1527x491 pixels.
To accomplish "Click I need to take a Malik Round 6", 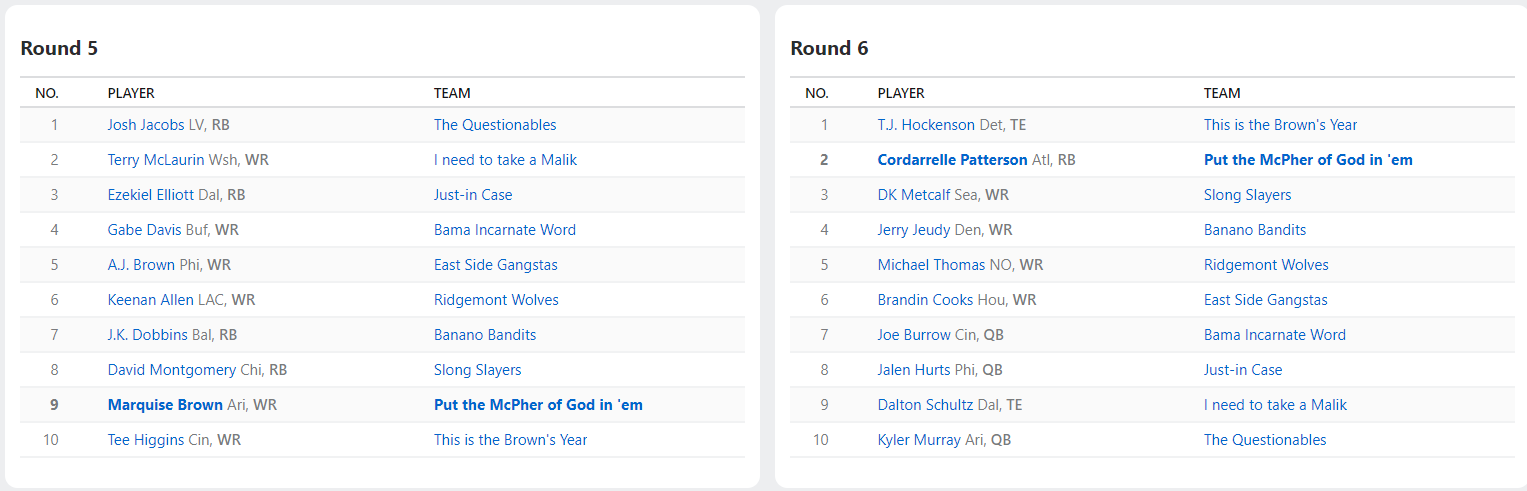I will [1275, 405].
